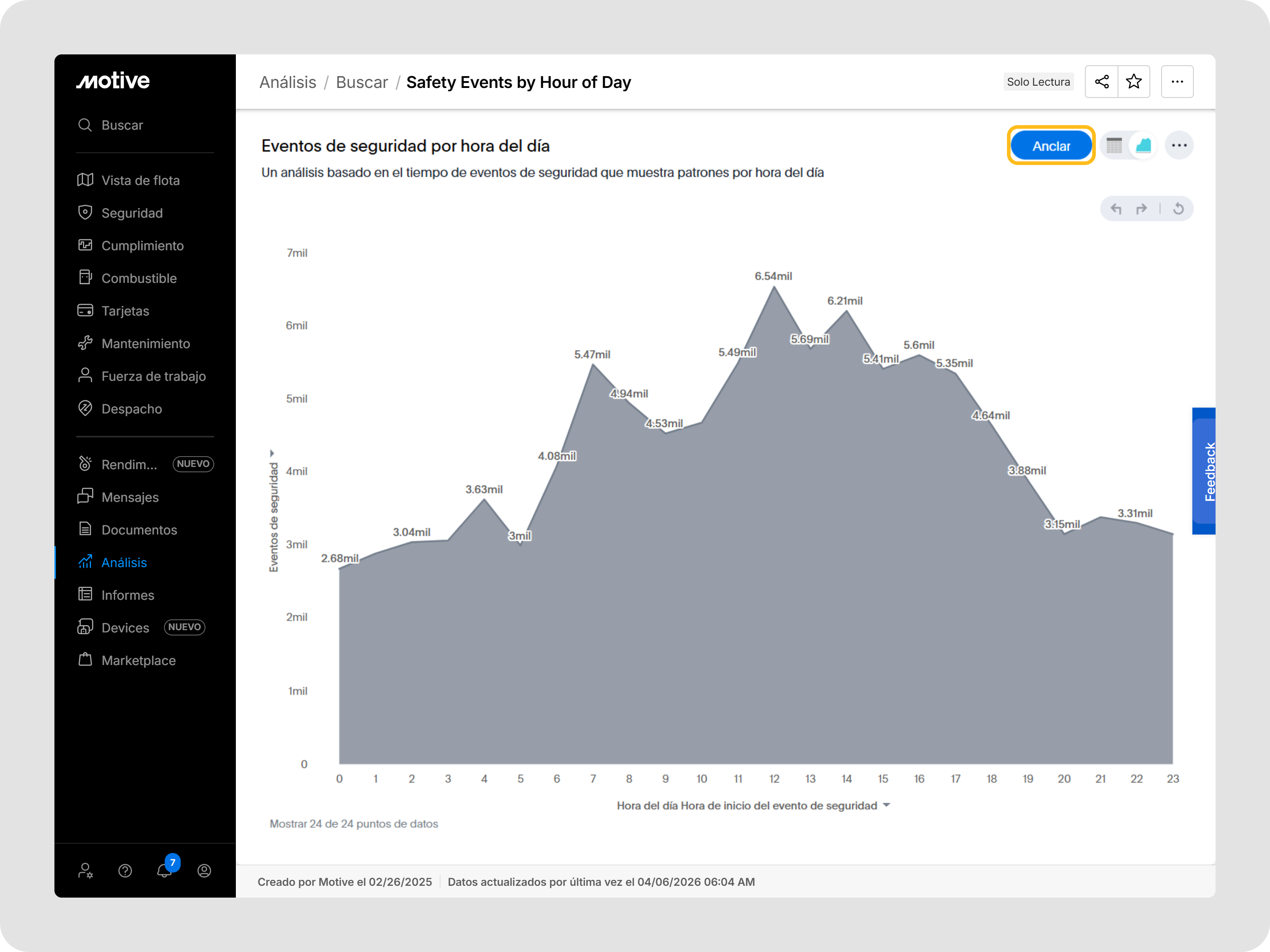
Task: Go to Informes in sidebar
Action: coord(127,595)
